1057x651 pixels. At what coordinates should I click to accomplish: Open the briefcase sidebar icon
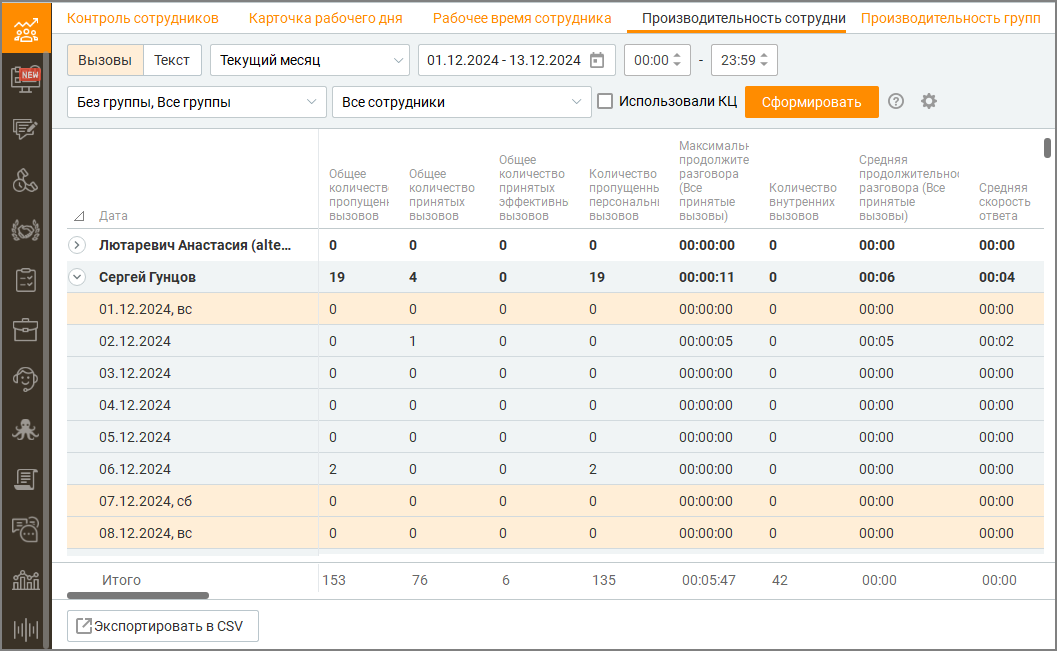click(x=26, y=330)
